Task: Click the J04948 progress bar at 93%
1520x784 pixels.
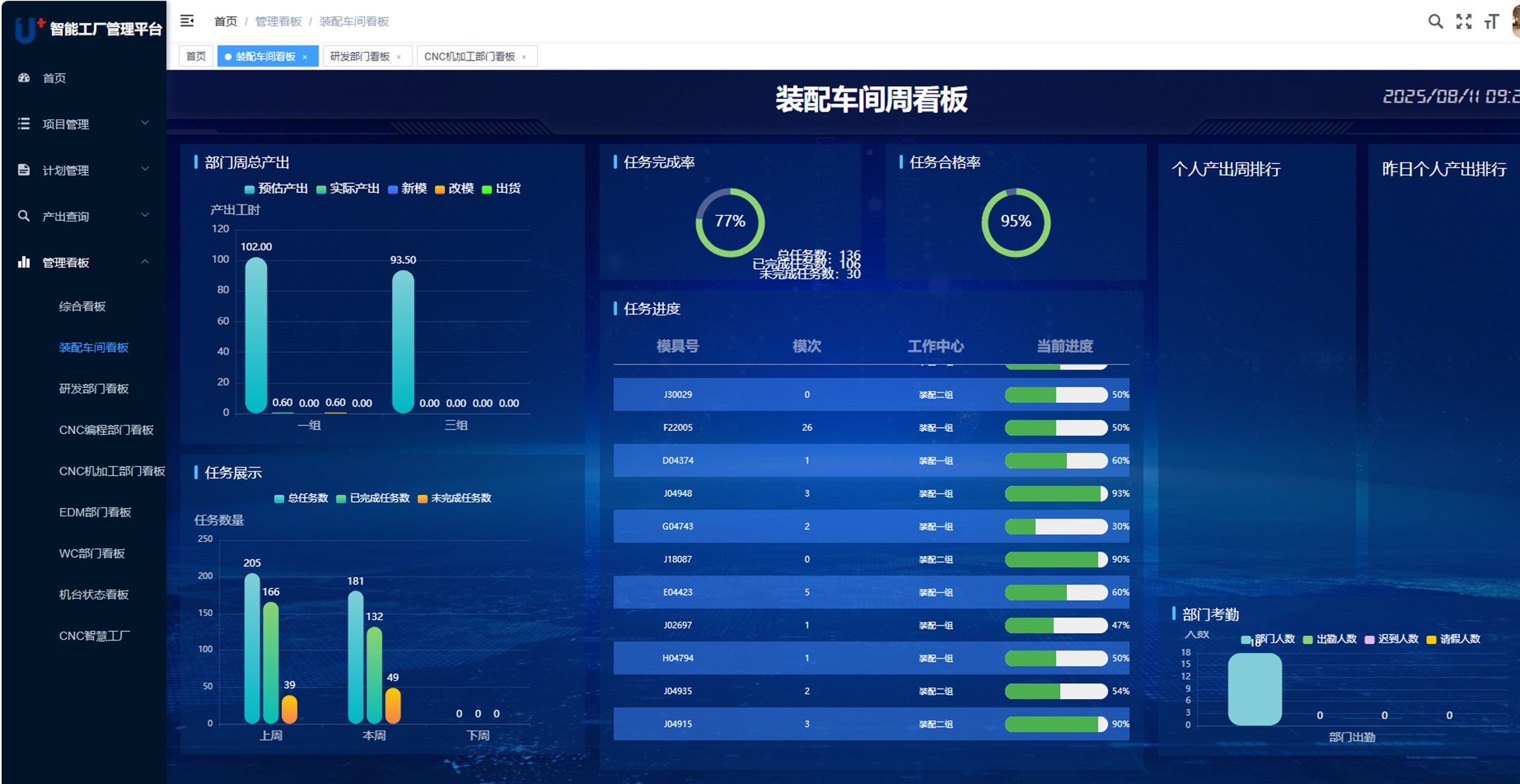Action: 1055,493
